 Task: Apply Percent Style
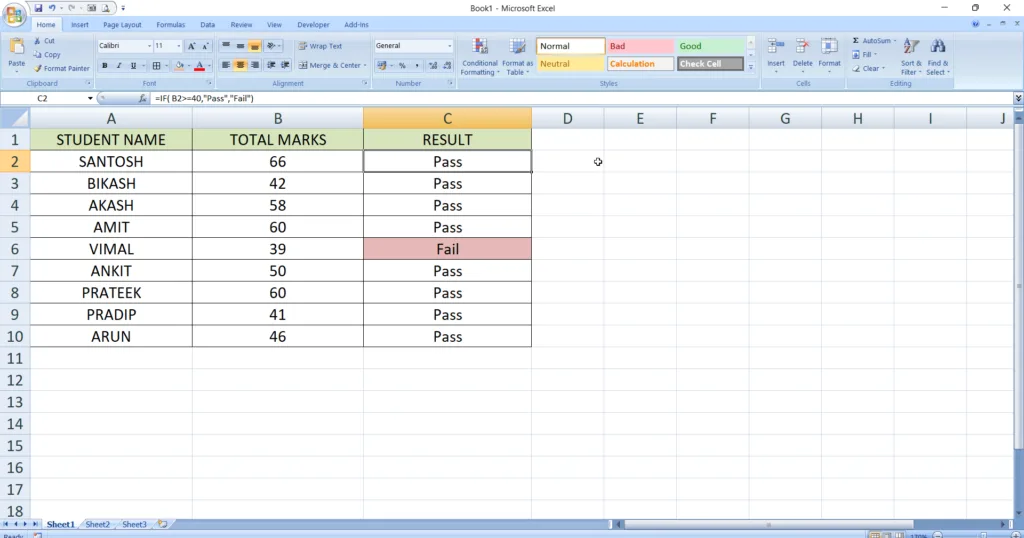pos(402,65)
